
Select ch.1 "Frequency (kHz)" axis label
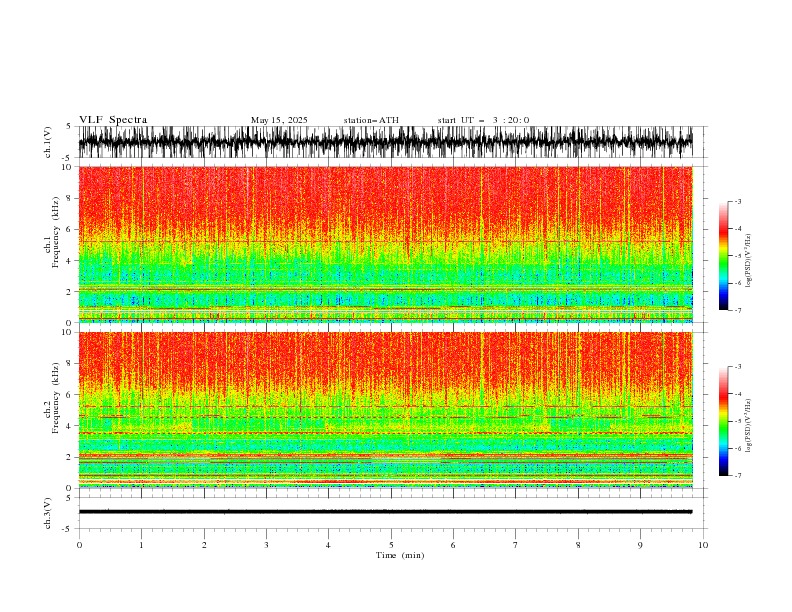[x=56, y=233]
